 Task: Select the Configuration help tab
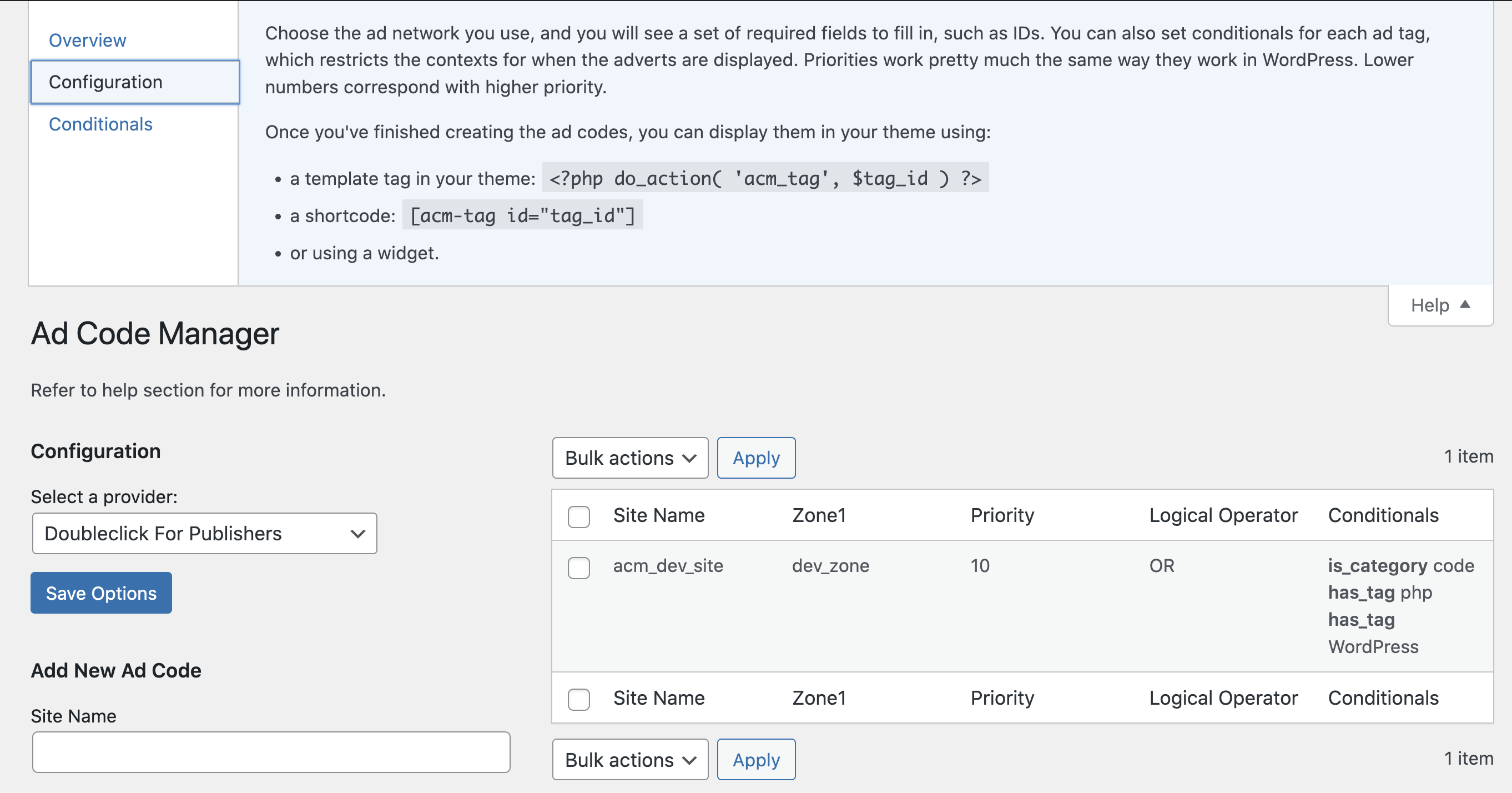click(134, 82)
